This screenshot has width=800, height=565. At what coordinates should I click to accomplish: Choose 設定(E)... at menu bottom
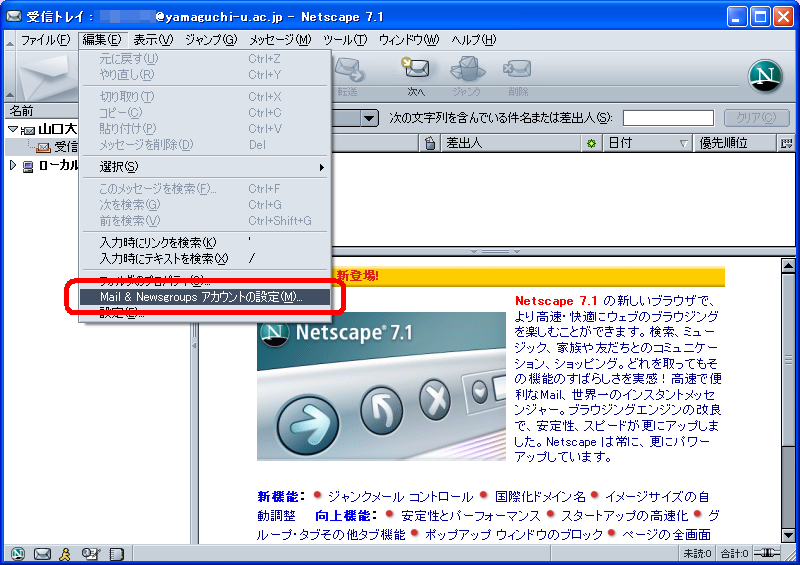pyautogui.click(x=205, y=313)
